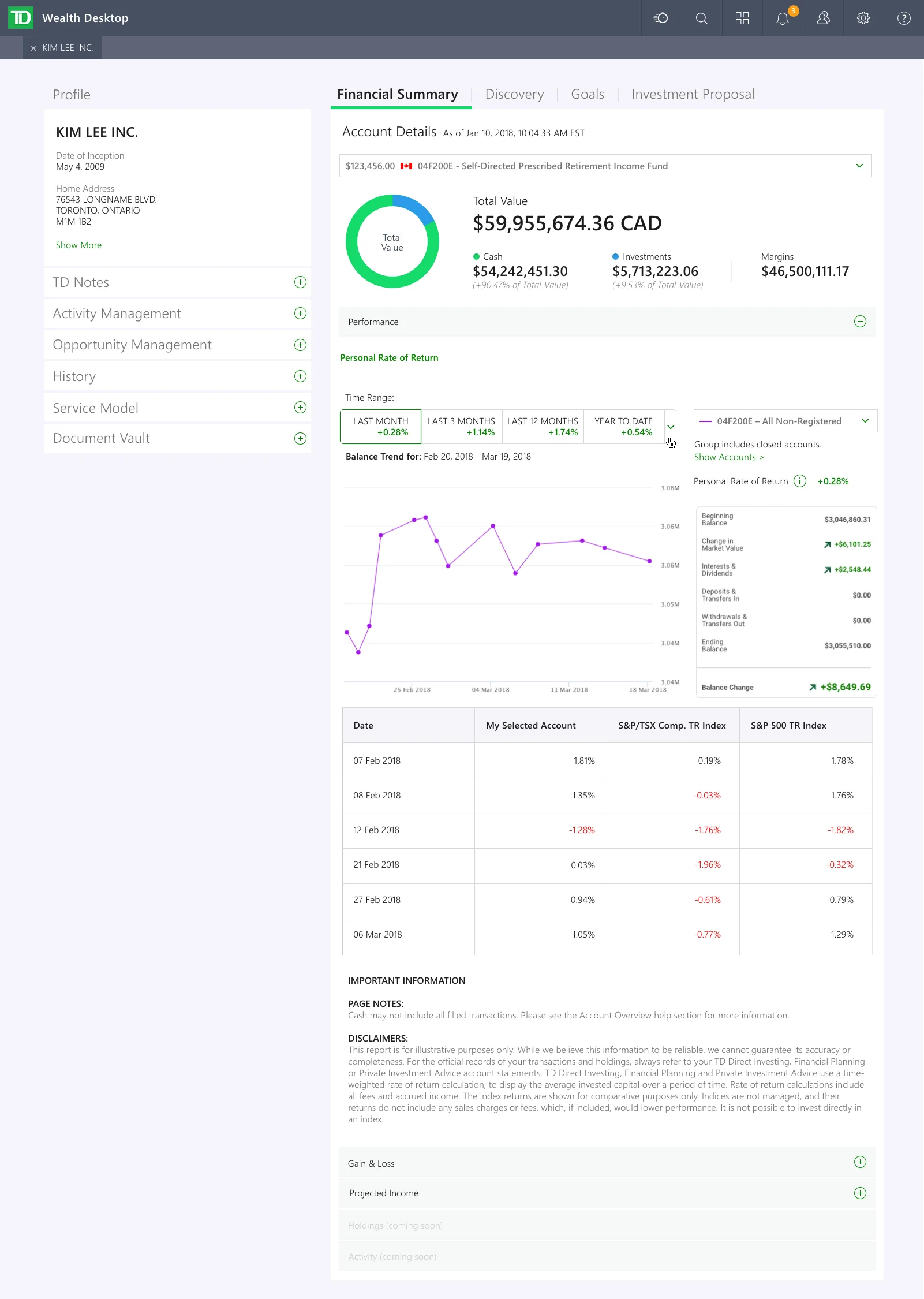Click 21 Feb 2018 row date
924x1299 pixels.
coord(376,865)
